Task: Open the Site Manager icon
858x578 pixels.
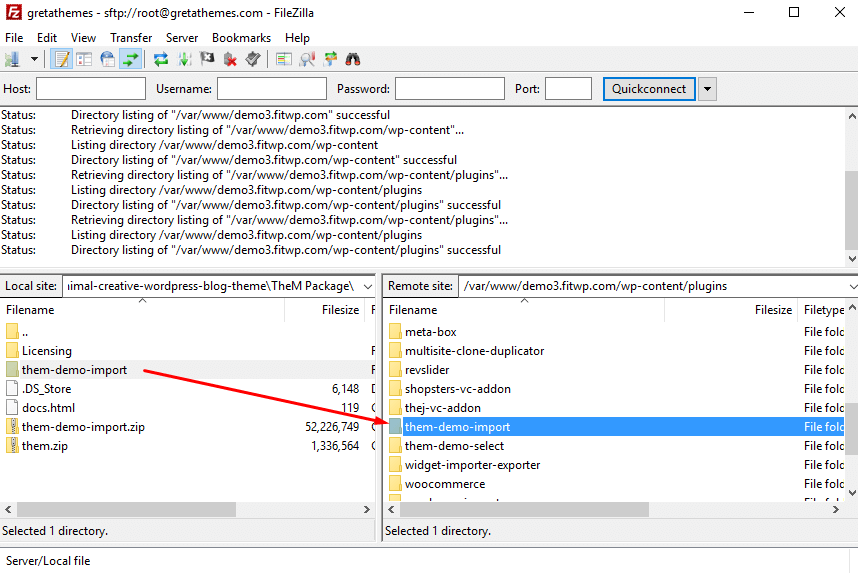Action: 12,59
